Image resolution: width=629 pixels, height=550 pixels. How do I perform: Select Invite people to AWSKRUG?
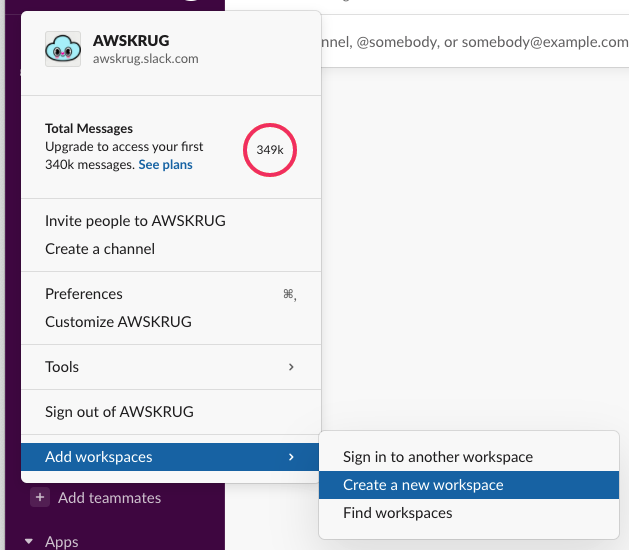[x=171, y=221]
